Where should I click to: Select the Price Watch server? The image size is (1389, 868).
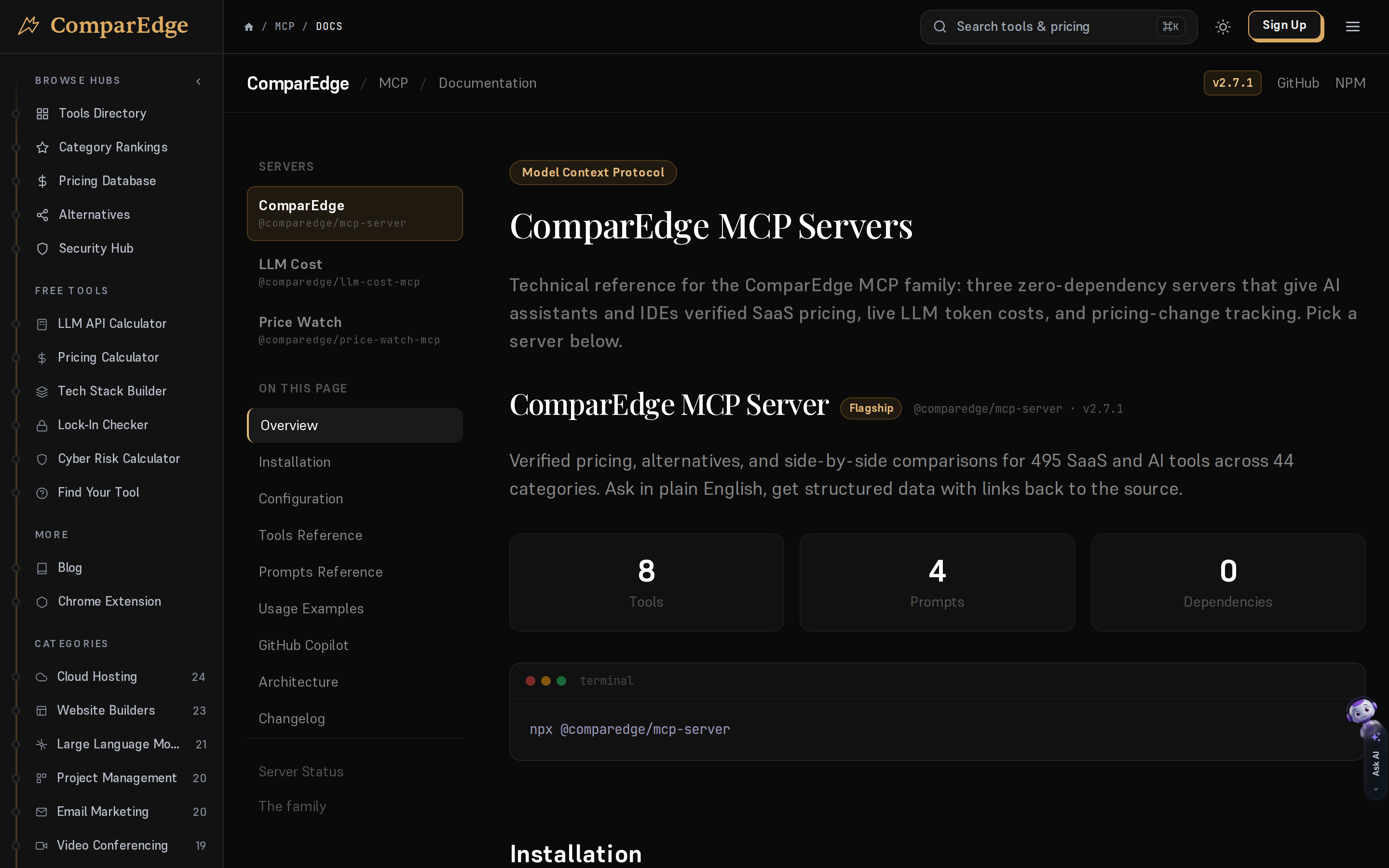click(x=354, y=330)
